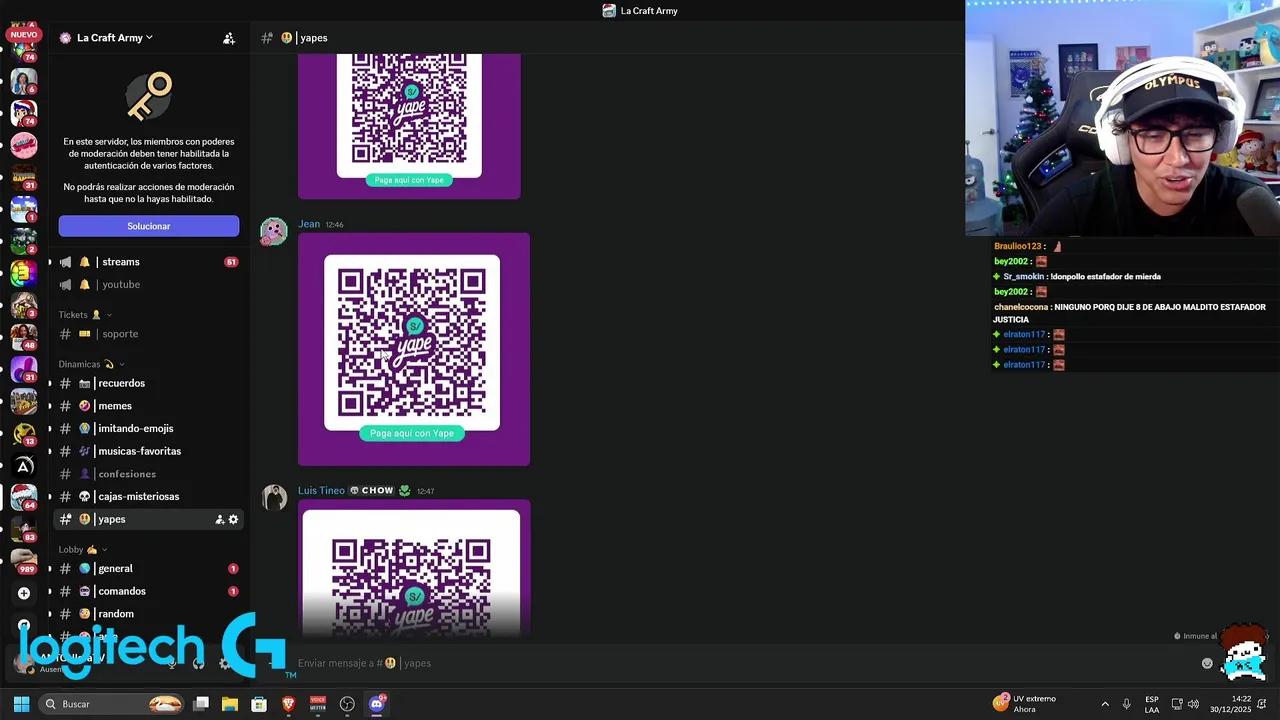Open server with 989 notifications badge
The height and width of the screenshot is (720, 1280).
[x=24, y=560]
